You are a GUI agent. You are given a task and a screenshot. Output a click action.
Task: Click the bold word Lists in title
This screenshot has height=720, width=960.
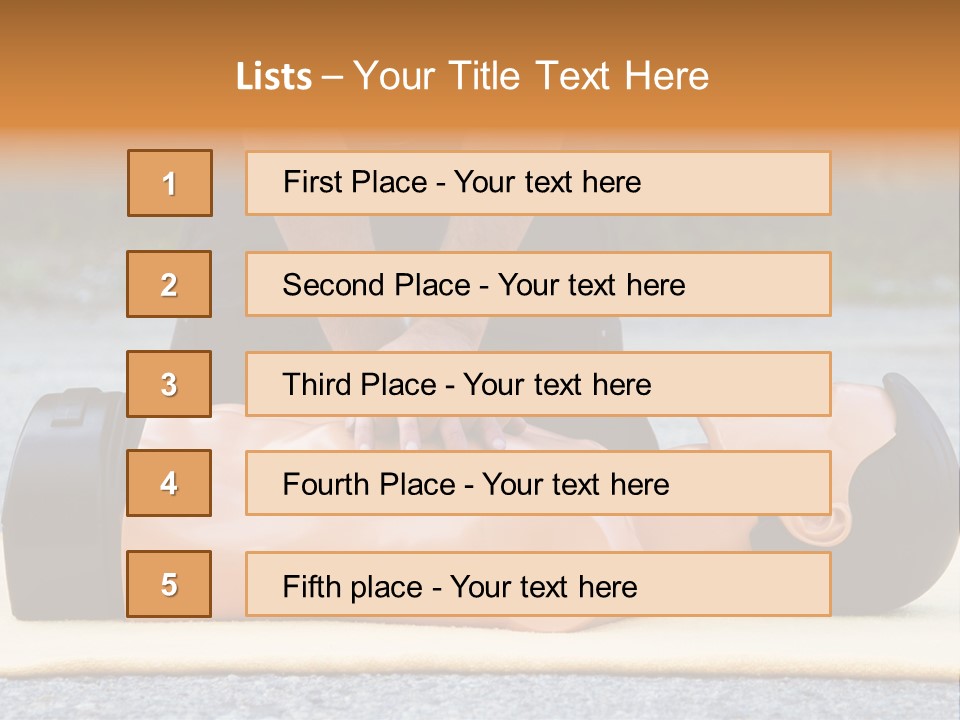tap(274, 77)
